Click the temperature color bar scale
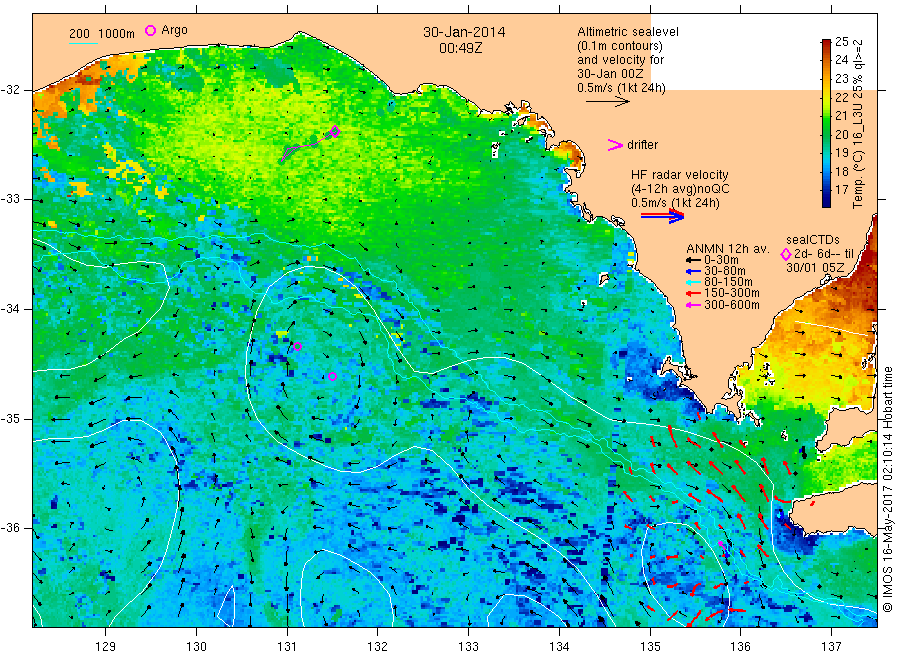This screenshot has height=660, width=900. pyautogui.click(x=827, y=123)
